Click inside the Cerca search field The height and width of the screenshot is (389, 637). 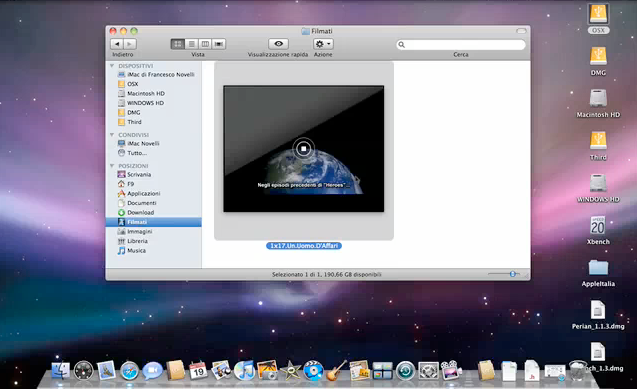coord(461,44)
